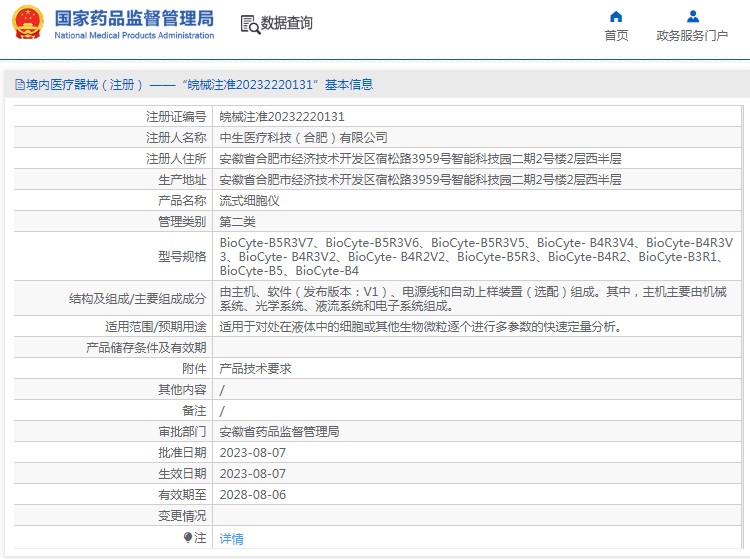Image resolution: width=750 pixels, height=559 pixels.
Task: Select the BioCyte model specifications text
Action: [x=476, y=257]
